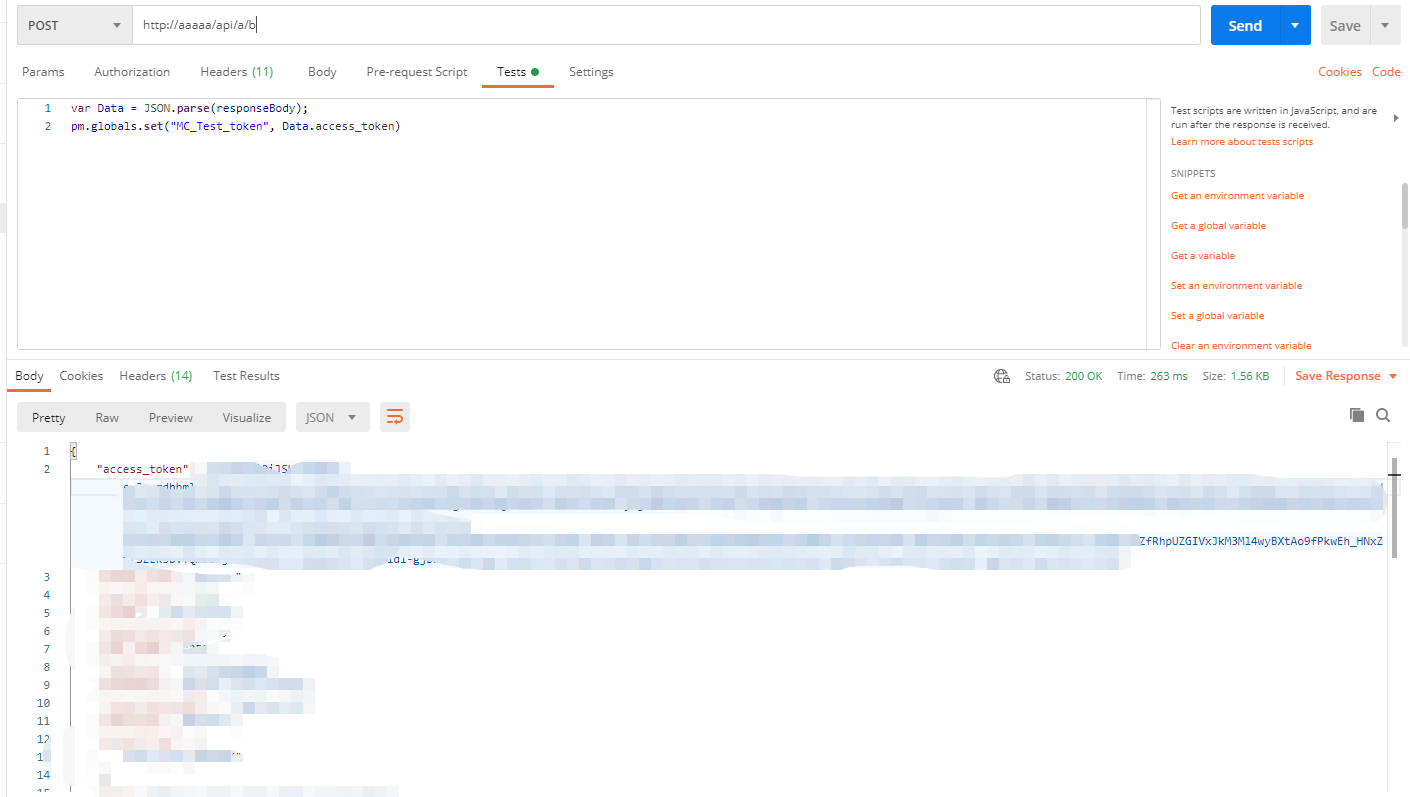The image size is (1410, 797).
Task: Select the Tests tab
Action: (x=518, y=72)
